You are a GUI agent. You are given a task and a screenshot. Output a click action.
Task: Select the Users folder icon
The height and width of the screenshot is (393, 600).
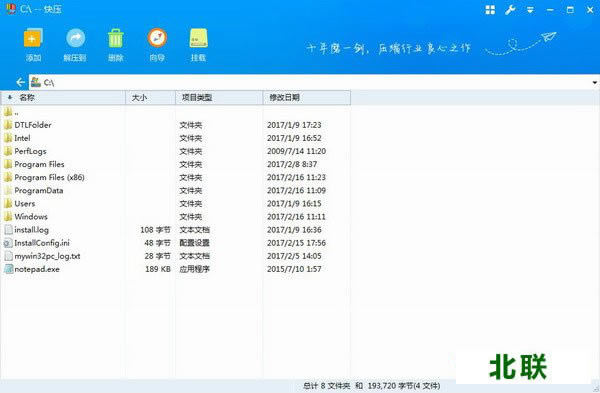[x=8, y=203]
